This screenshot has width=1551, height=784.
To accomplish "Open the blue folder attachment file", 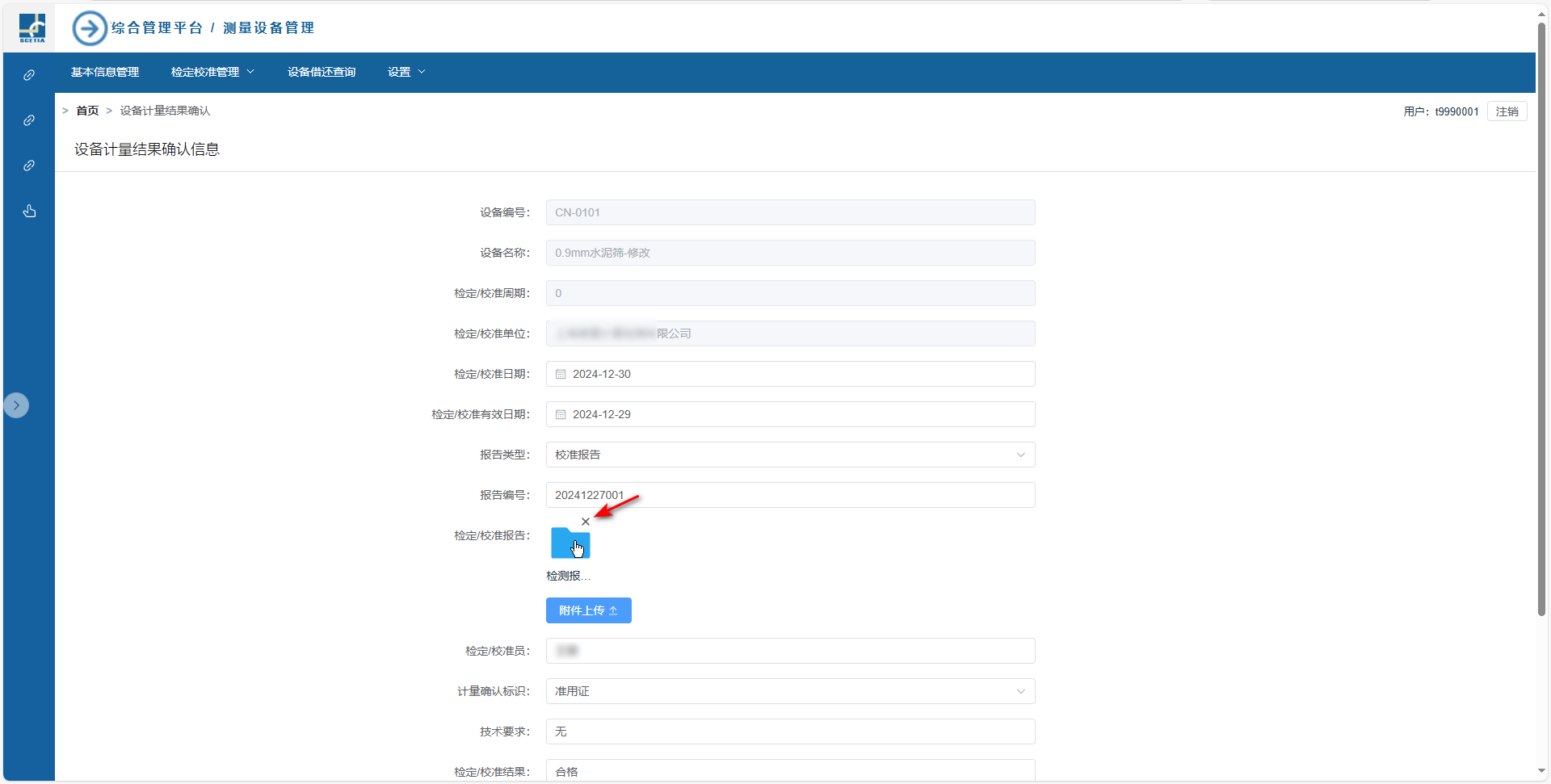I will click(570, 543).
